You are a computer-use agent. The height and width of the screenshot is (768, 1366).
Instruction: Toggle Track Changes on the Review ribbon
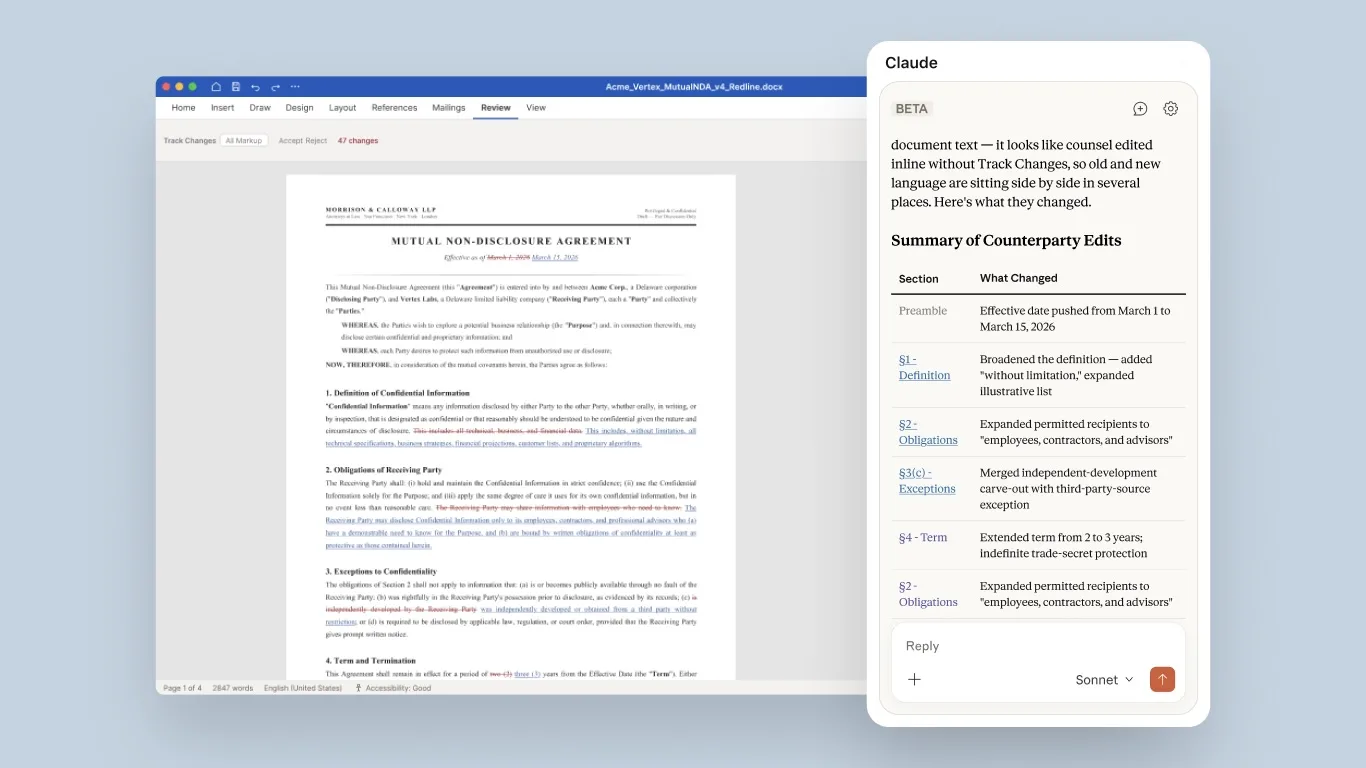(x=190, y=140)
